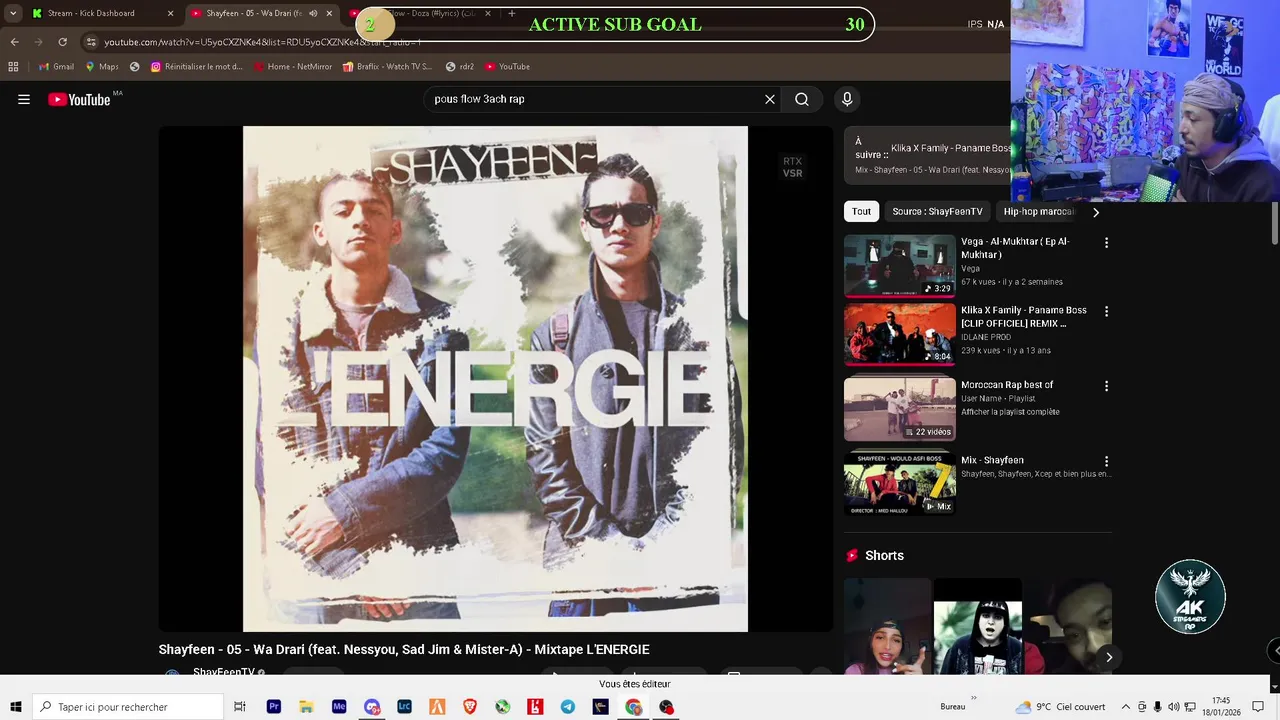Open the YouTube bookmark in bookmarks bar

507,67
